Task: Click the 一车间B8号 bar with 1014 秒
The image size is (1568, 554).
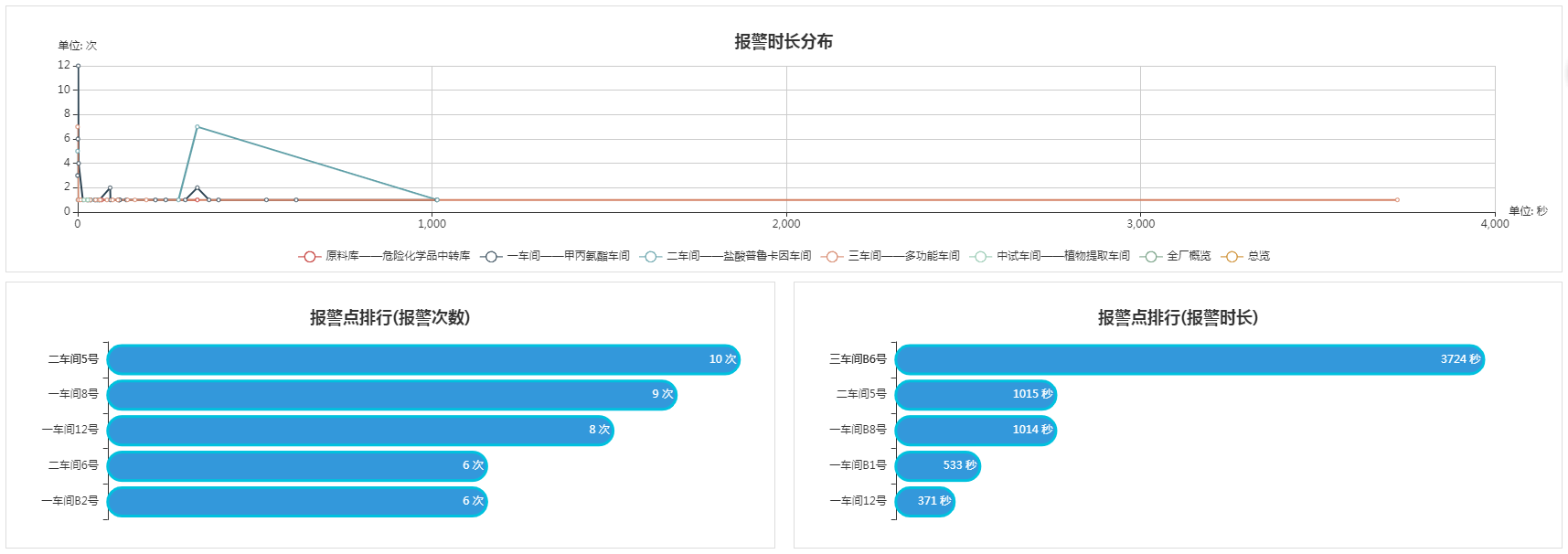Action: click(975, 431)
